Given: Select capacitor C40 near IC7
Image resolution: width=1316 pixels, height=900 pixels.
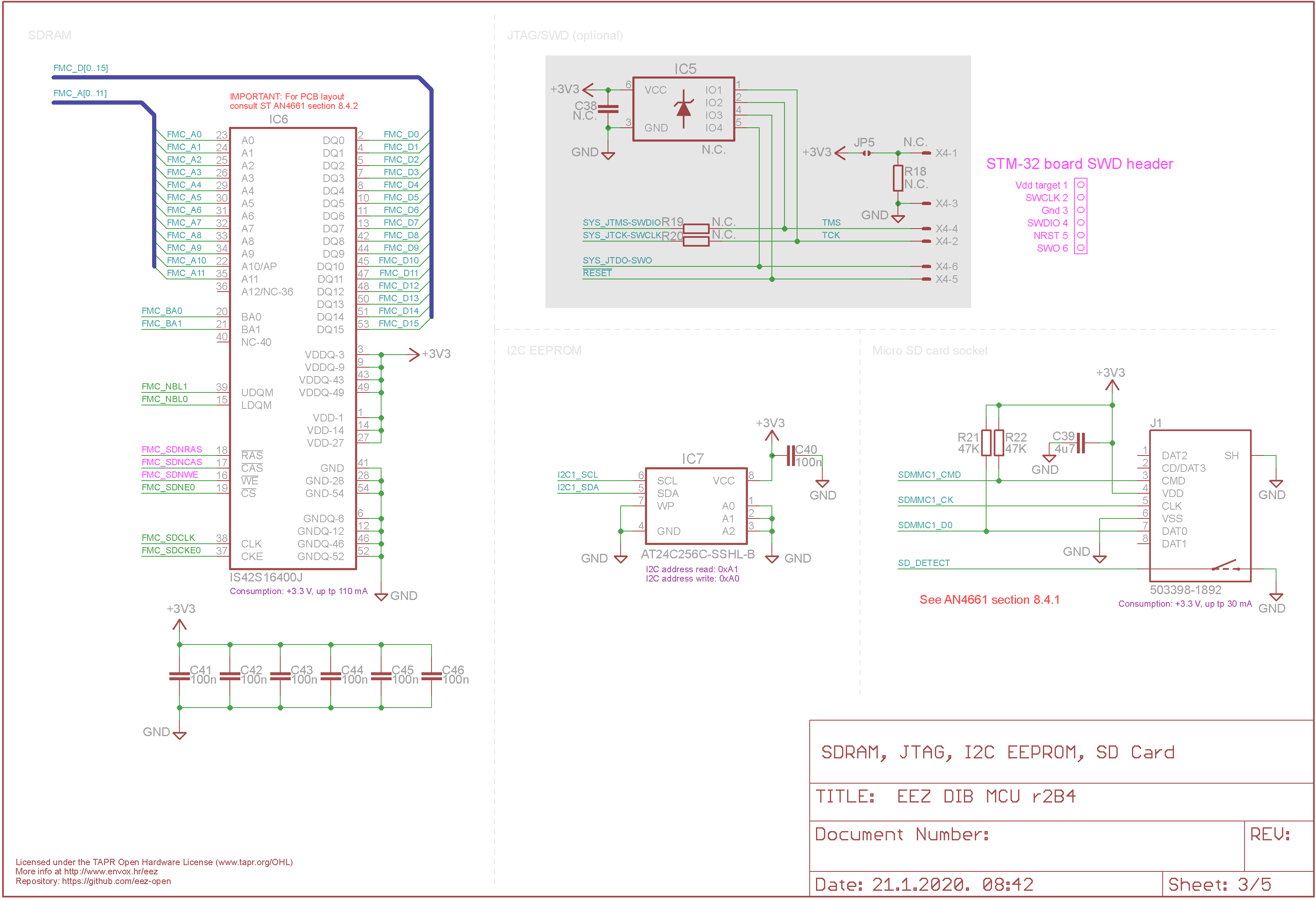Looking at the screenshot, I should (790, 455).
